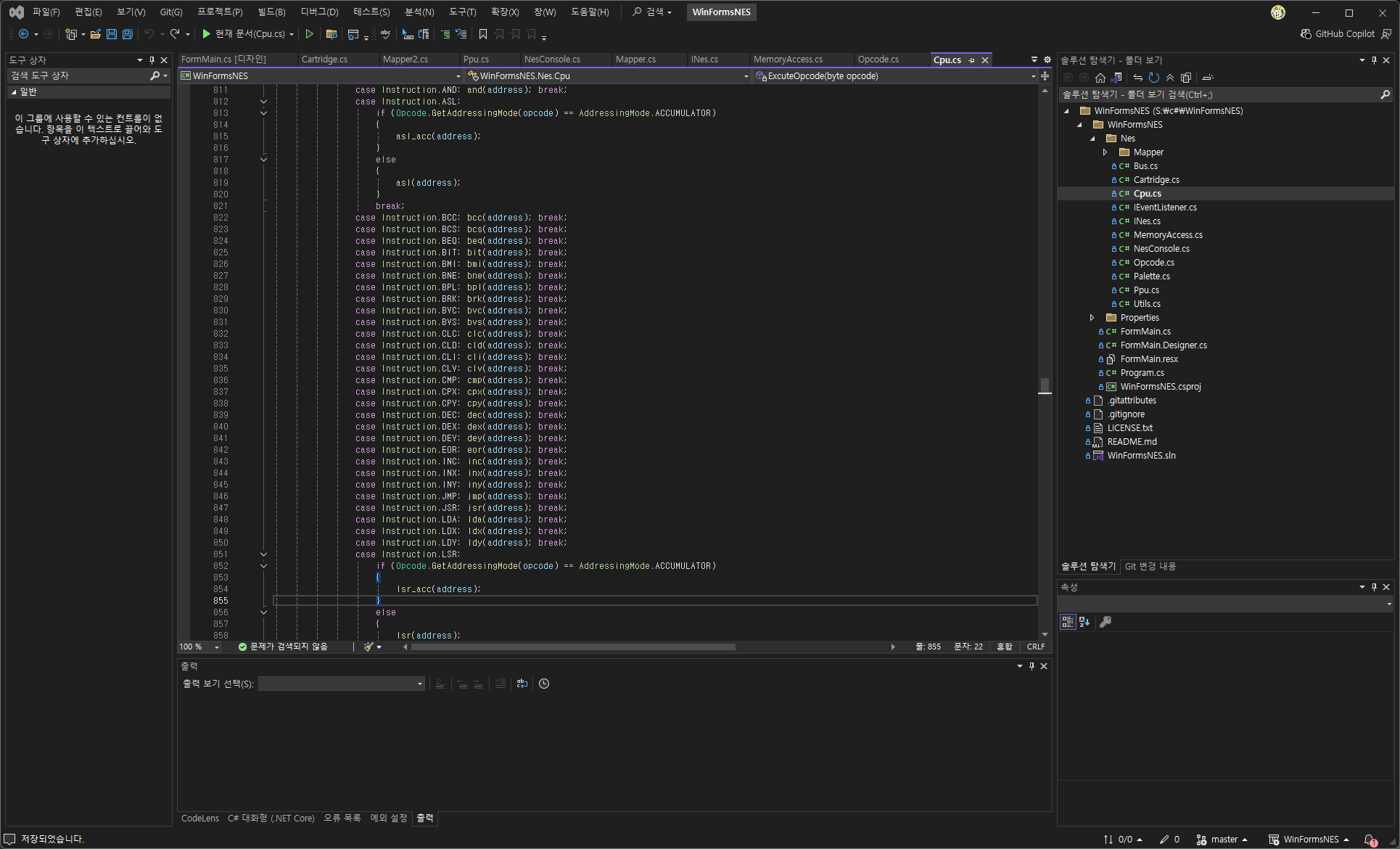The width and height of the screenshot is (1400, 849).
Task: Collapse the code block at line 813
Action: (x=263, y=113)
